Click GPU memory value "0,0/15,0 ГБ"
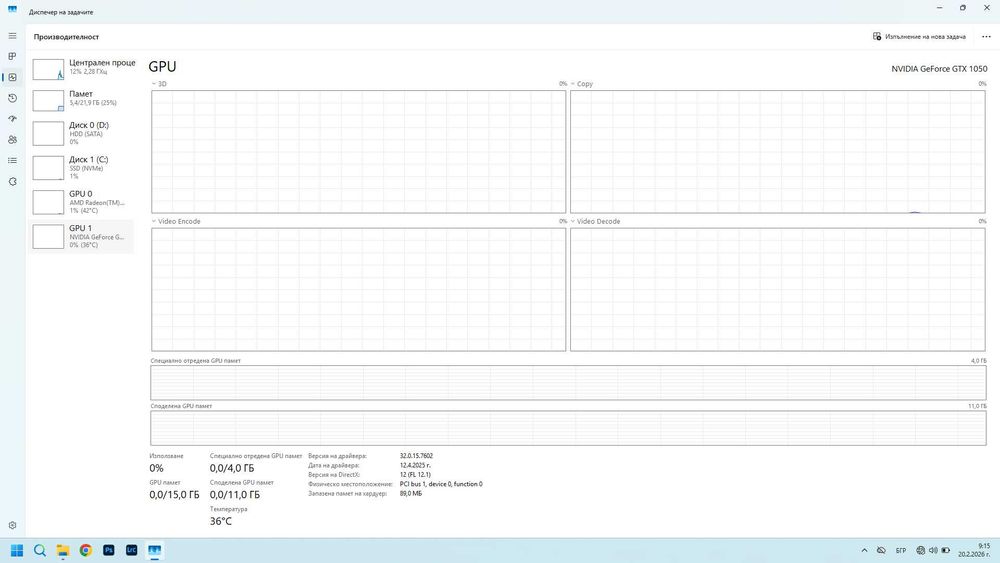The width and height of the screenshot is (1000, 563). coord(174,495)
